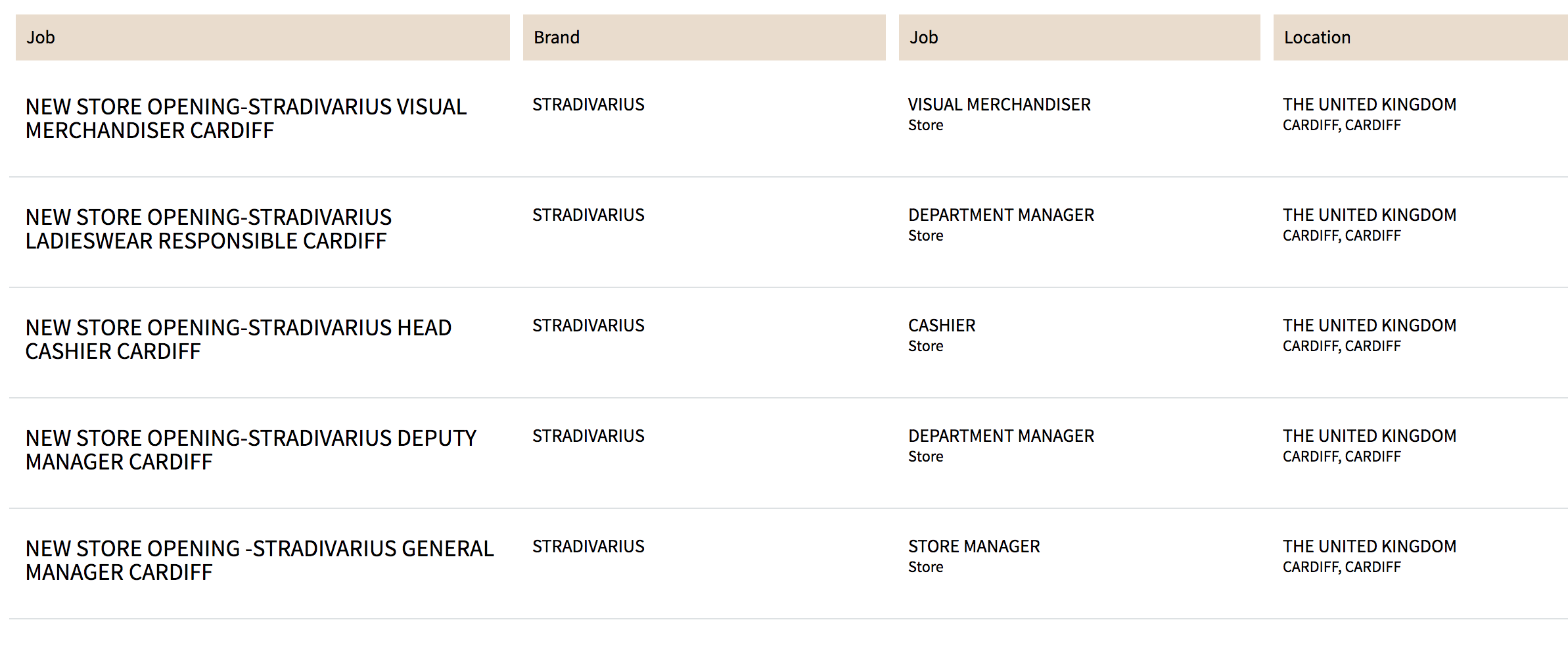The height and width of the screenshot is (672, 1568).
Task: Open the General Manager Cardiff job listing
Action: click(260, 560)
